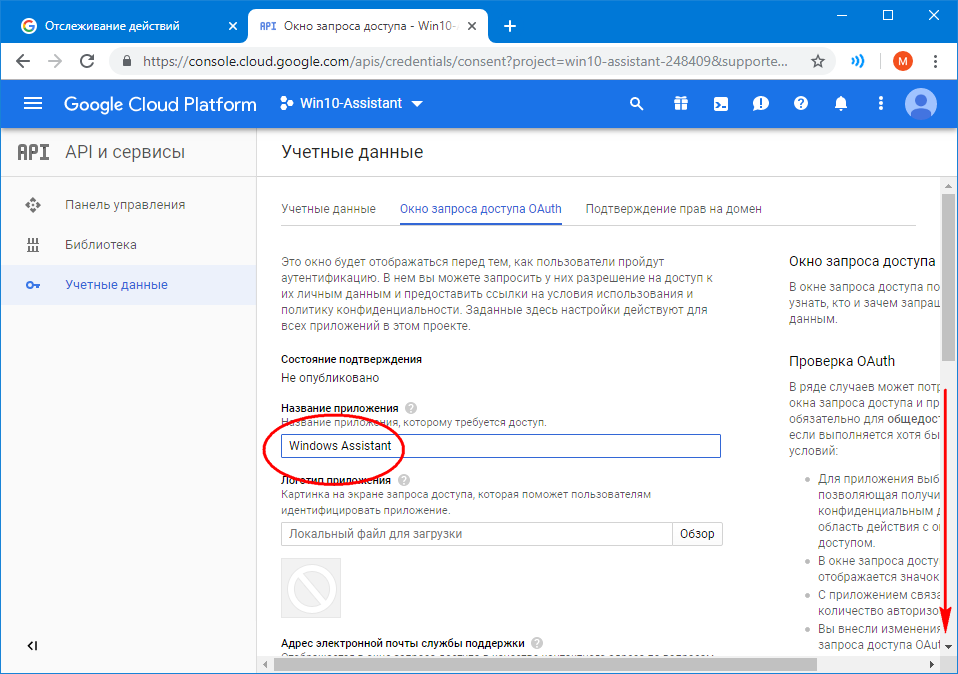
Task: Click horizontal scrollbar right arrow
Action: [932, 664]
